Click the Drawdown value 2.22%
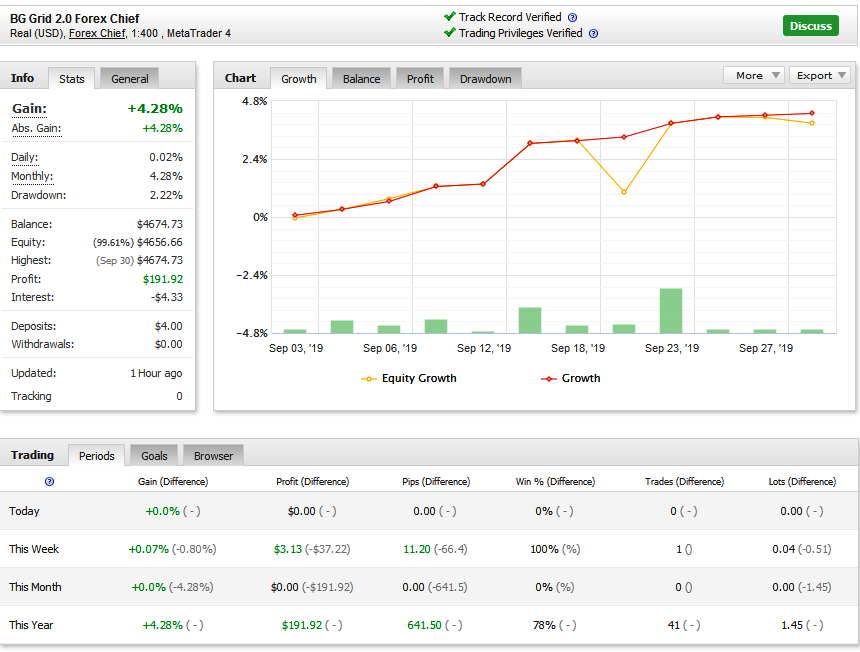 pyautogui.click(x=166, y=195)
